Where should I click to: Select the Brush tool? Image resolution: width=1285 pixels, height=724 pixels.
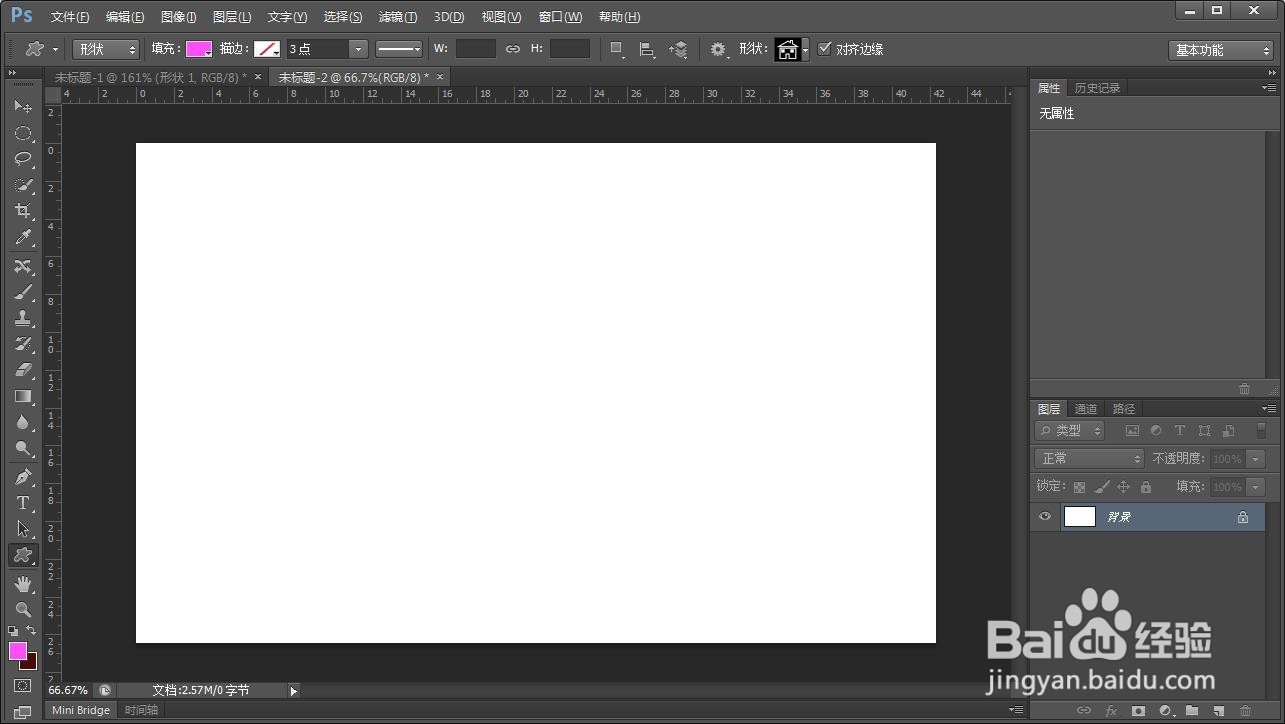tap(23, 292)
